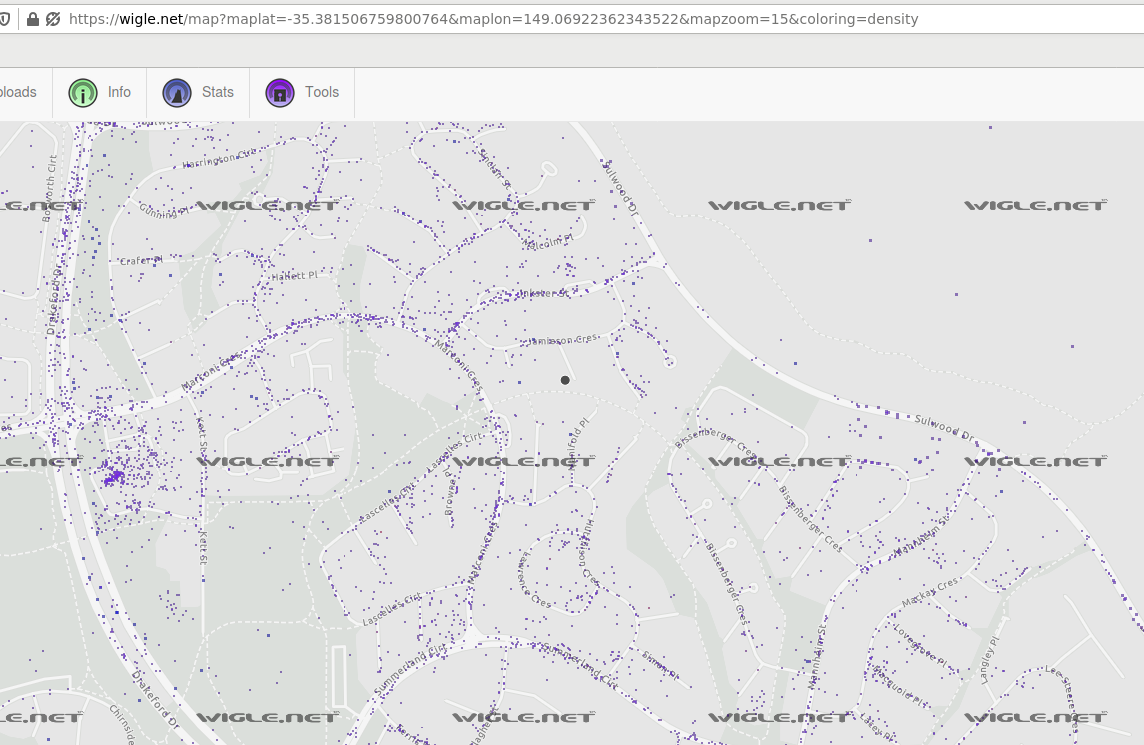Click the crossed-out permissions icon beside padlock
Image resolution: width=1144 pixels, height=745 pixels.
pos(53,19)
